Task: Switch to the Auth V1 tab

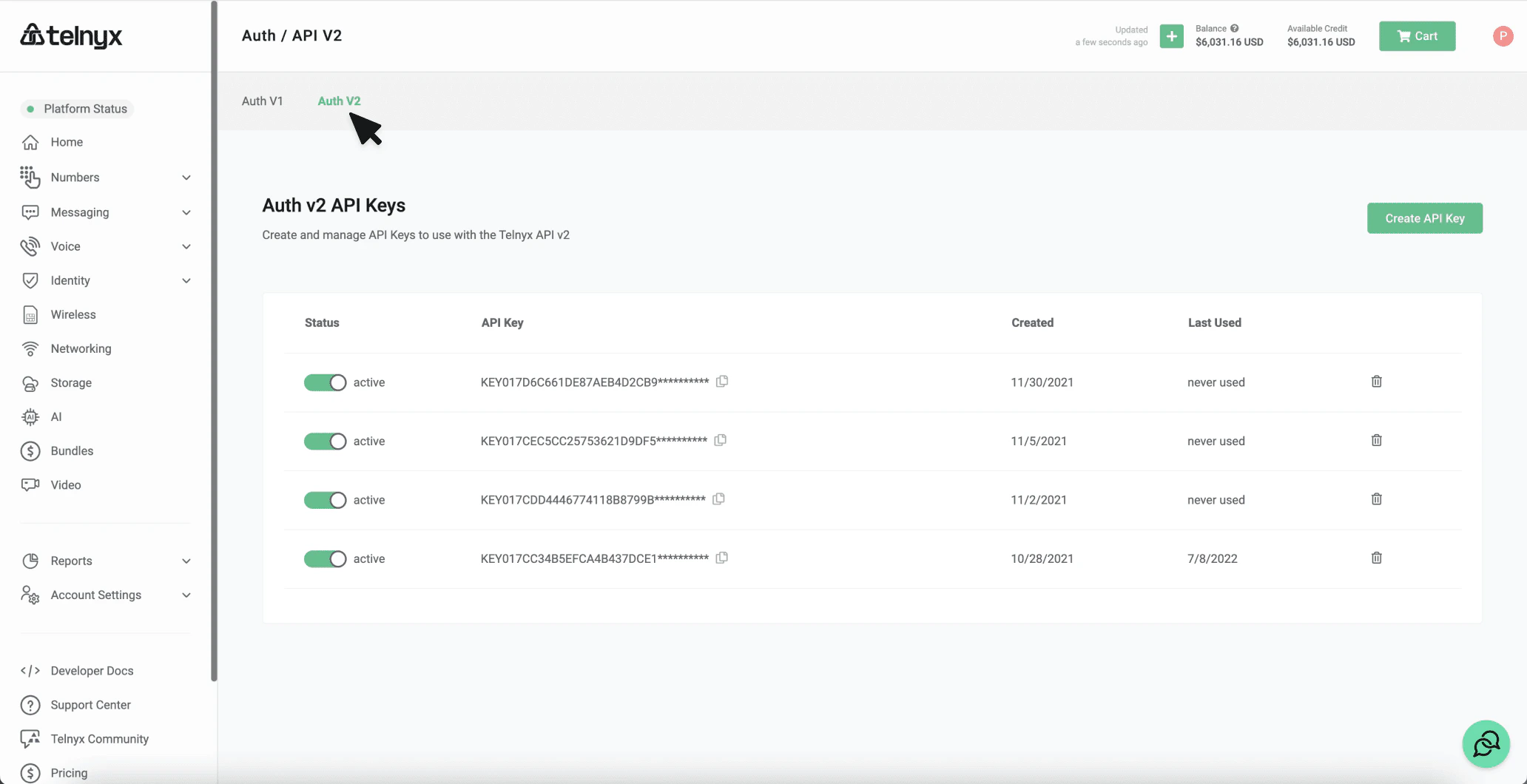Action: point(262,101)
